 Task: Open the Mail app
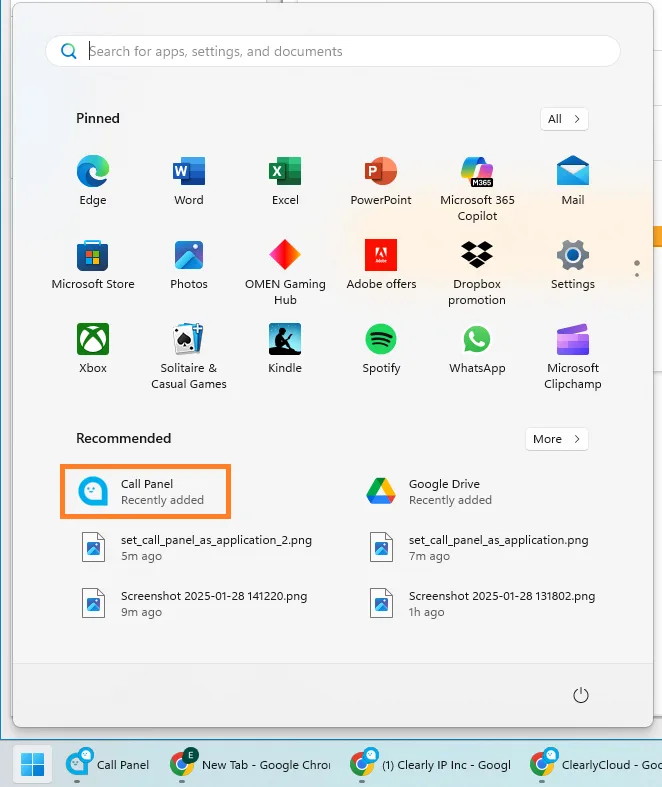573,180
